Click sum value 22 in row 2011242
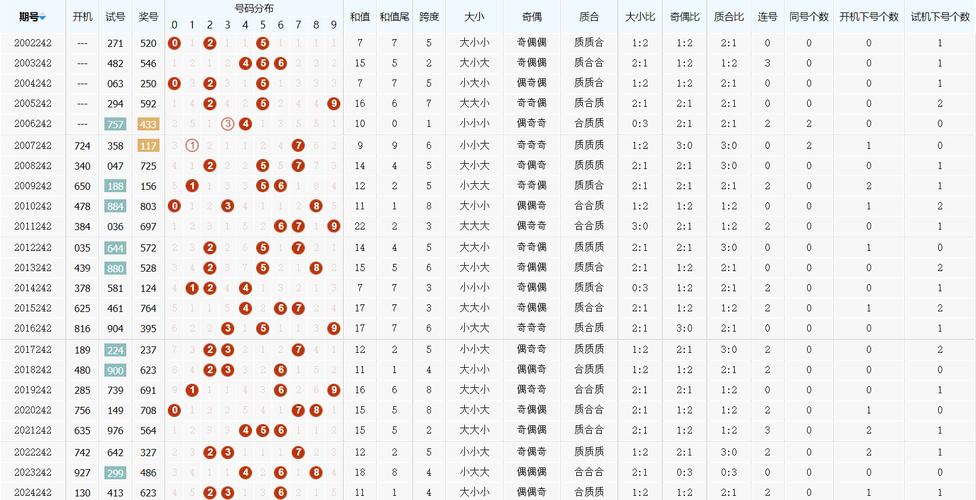This screenshot has width=976, height=500. pos(360,227)
